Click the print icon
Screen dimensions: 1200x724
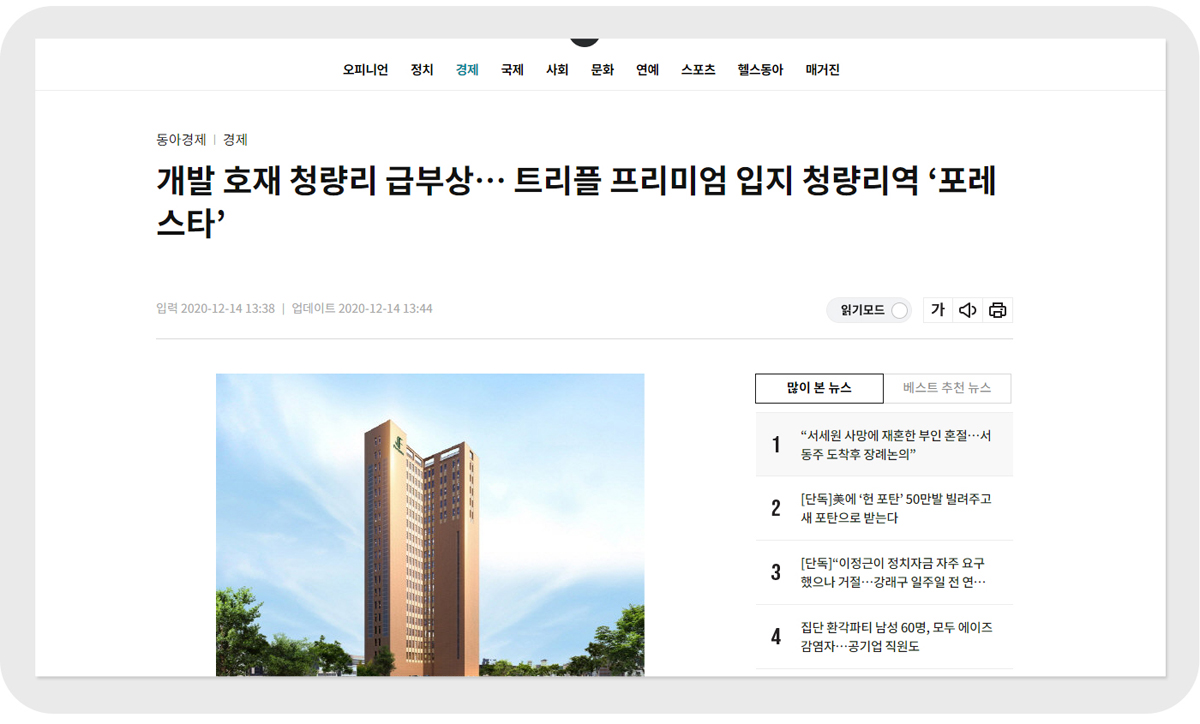pyautogui.click(x=997, y=310)
